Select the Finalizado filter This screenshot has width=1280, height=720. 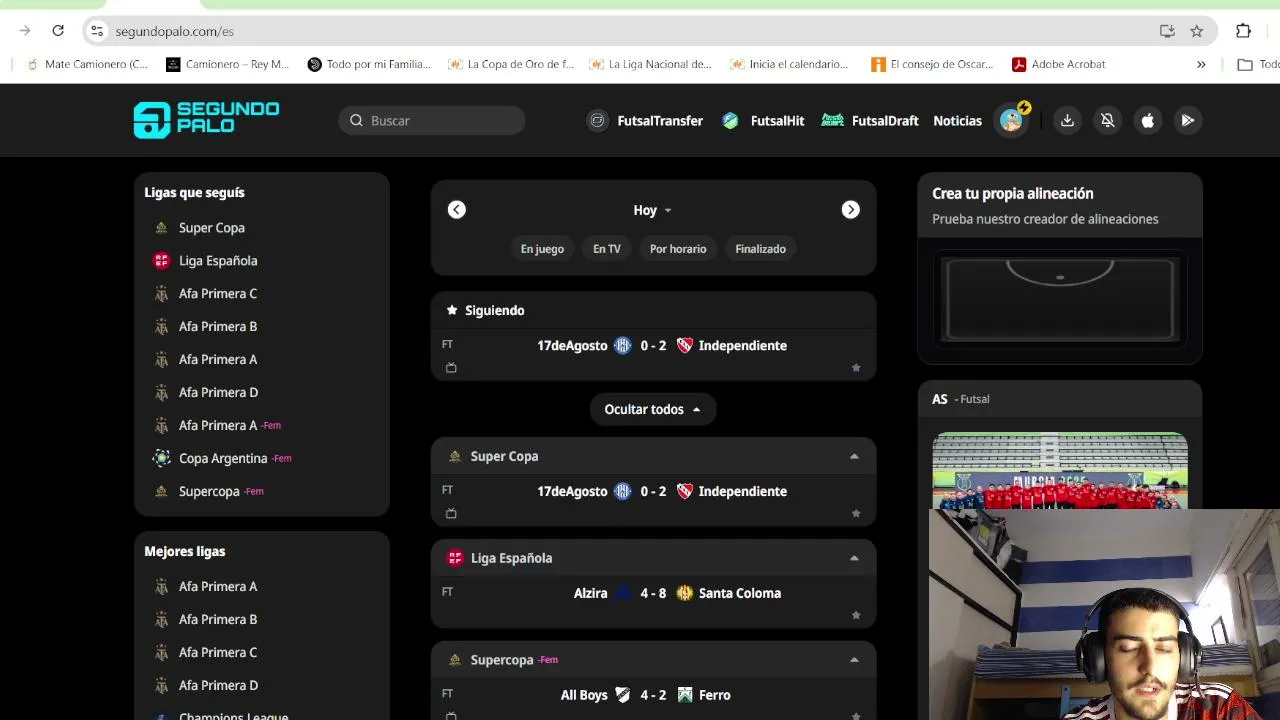[760, 249]
